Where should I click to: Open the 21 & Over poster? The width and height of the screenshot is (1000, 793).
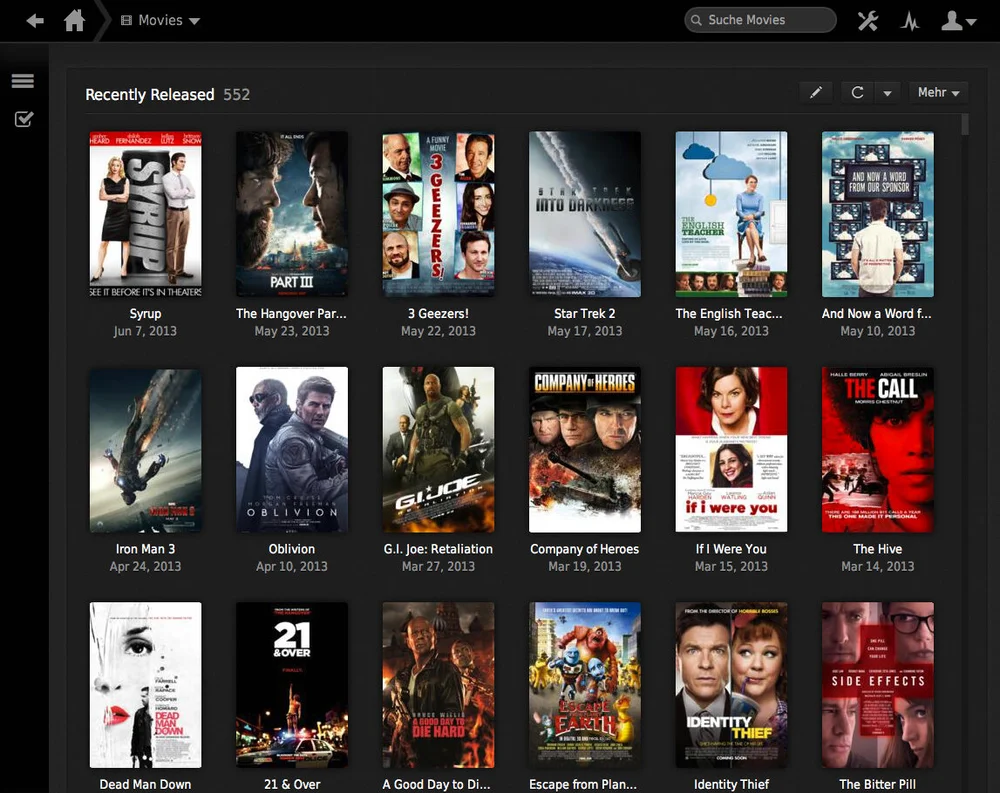click(x=292, y=685)
